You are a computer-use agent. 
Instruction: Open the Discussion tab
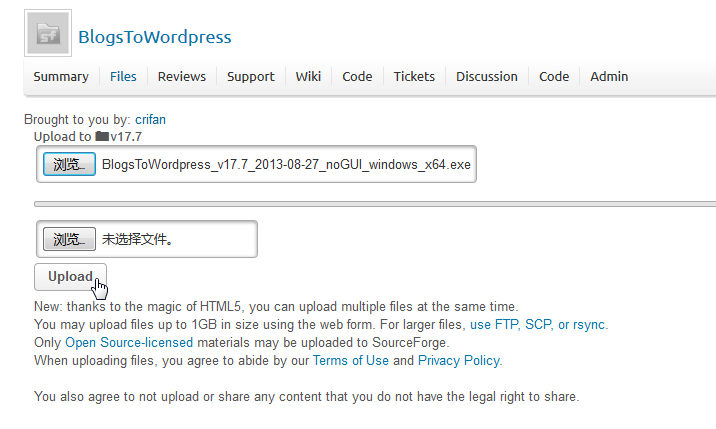pos(487,76)
